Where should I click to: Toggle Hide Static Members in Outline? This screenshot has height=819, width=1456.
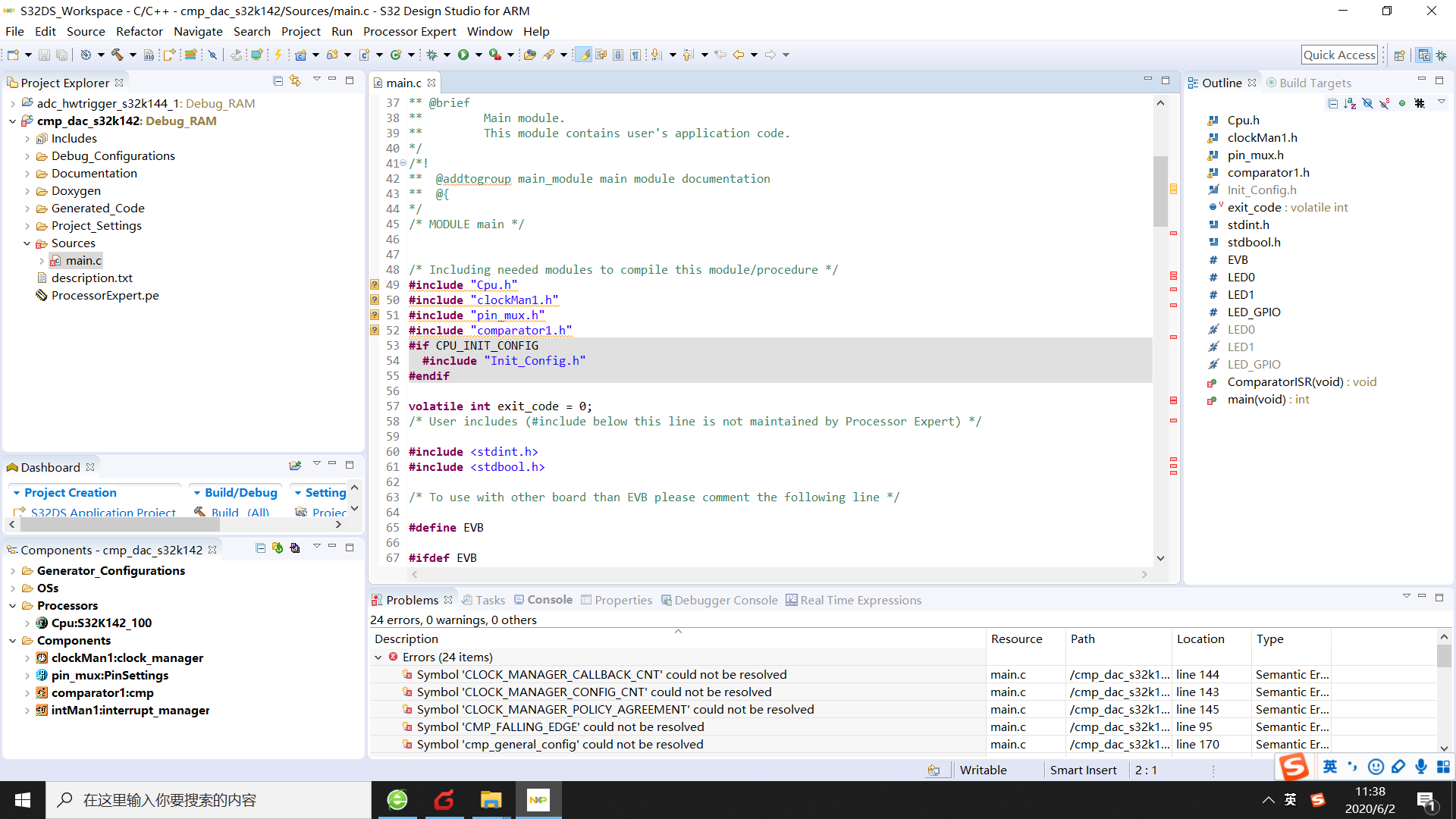pos(1385,103)
